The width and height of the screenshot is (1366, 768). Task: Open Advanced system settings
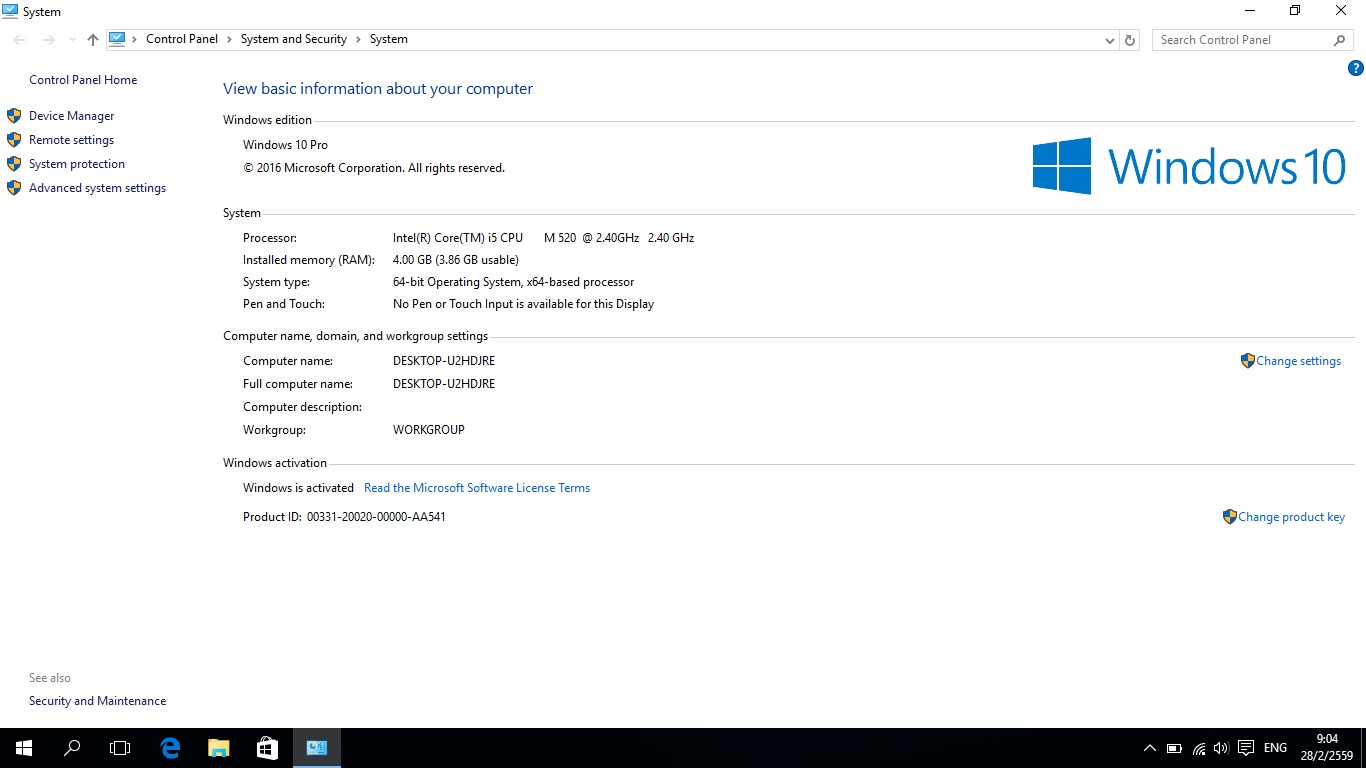[x=97, y=188]
